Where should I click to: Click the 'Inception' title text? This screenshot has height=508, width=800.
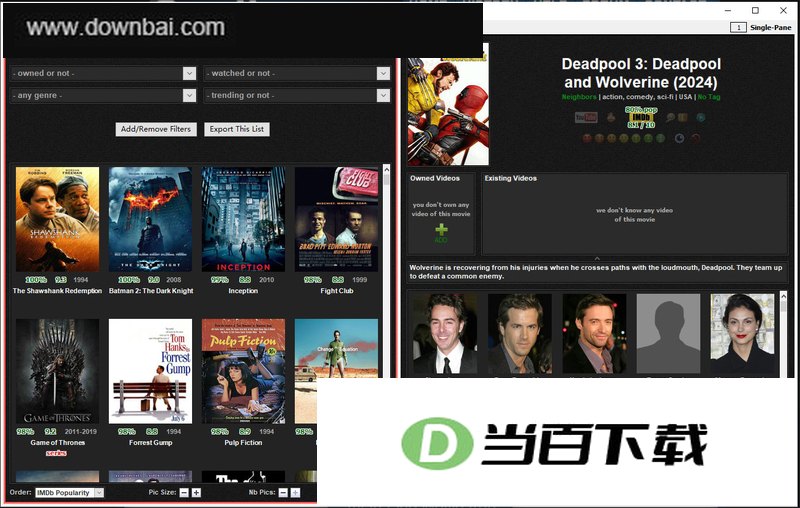243,291
